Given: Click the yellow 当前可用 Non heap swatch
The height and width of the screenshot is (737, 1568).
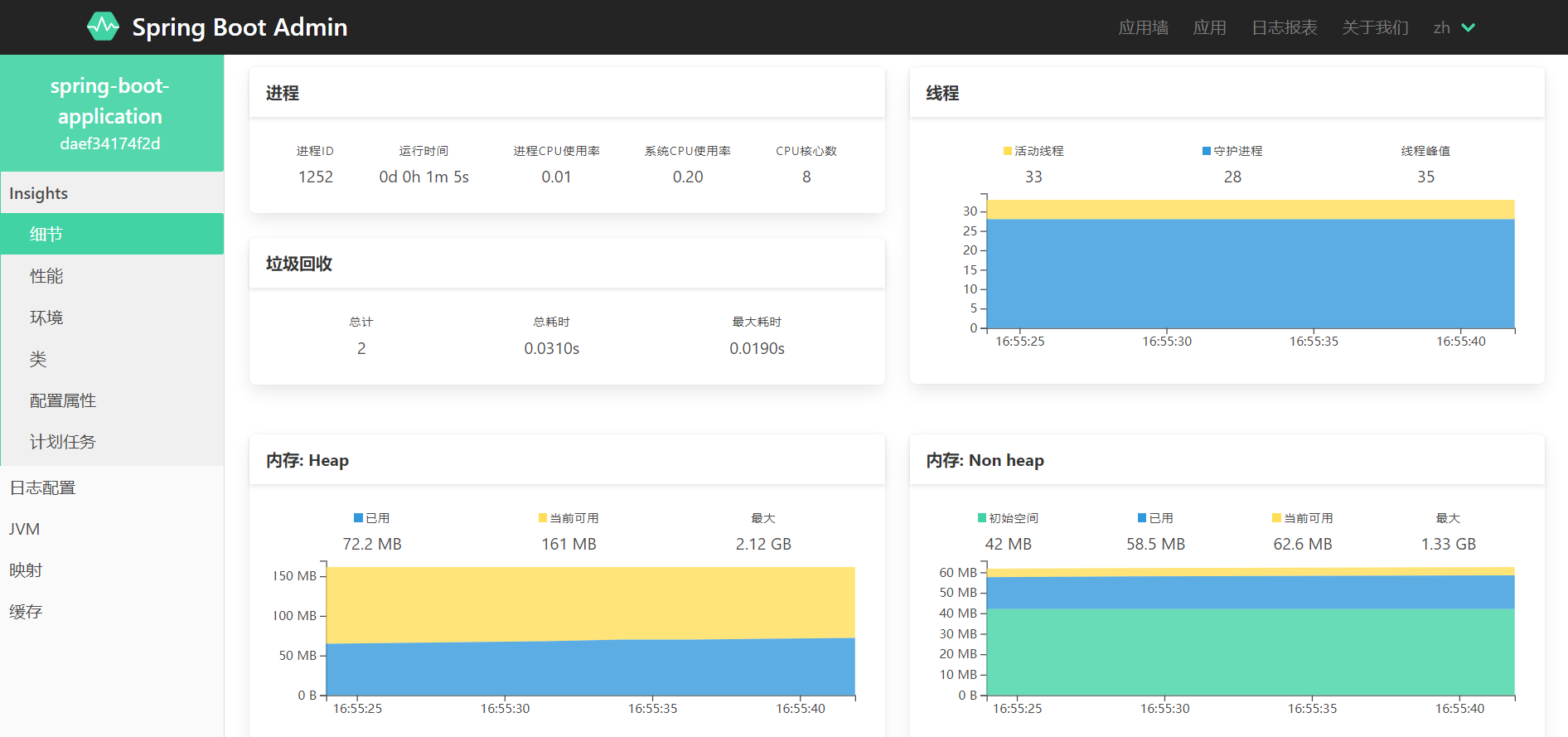Looking at the screenshot, I should click(1276, 518).
